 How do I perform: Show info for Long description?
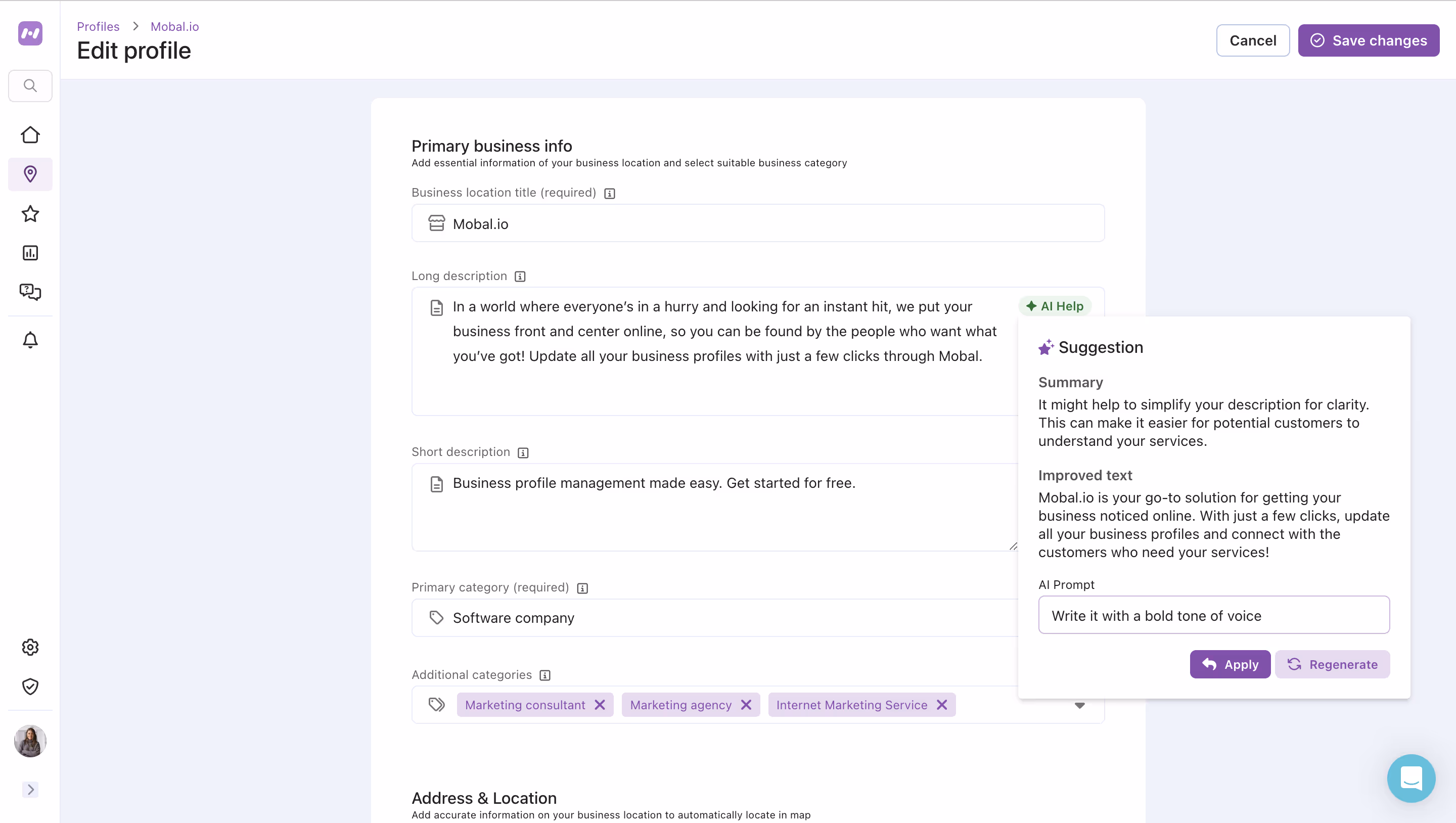(x=520, y=277)
